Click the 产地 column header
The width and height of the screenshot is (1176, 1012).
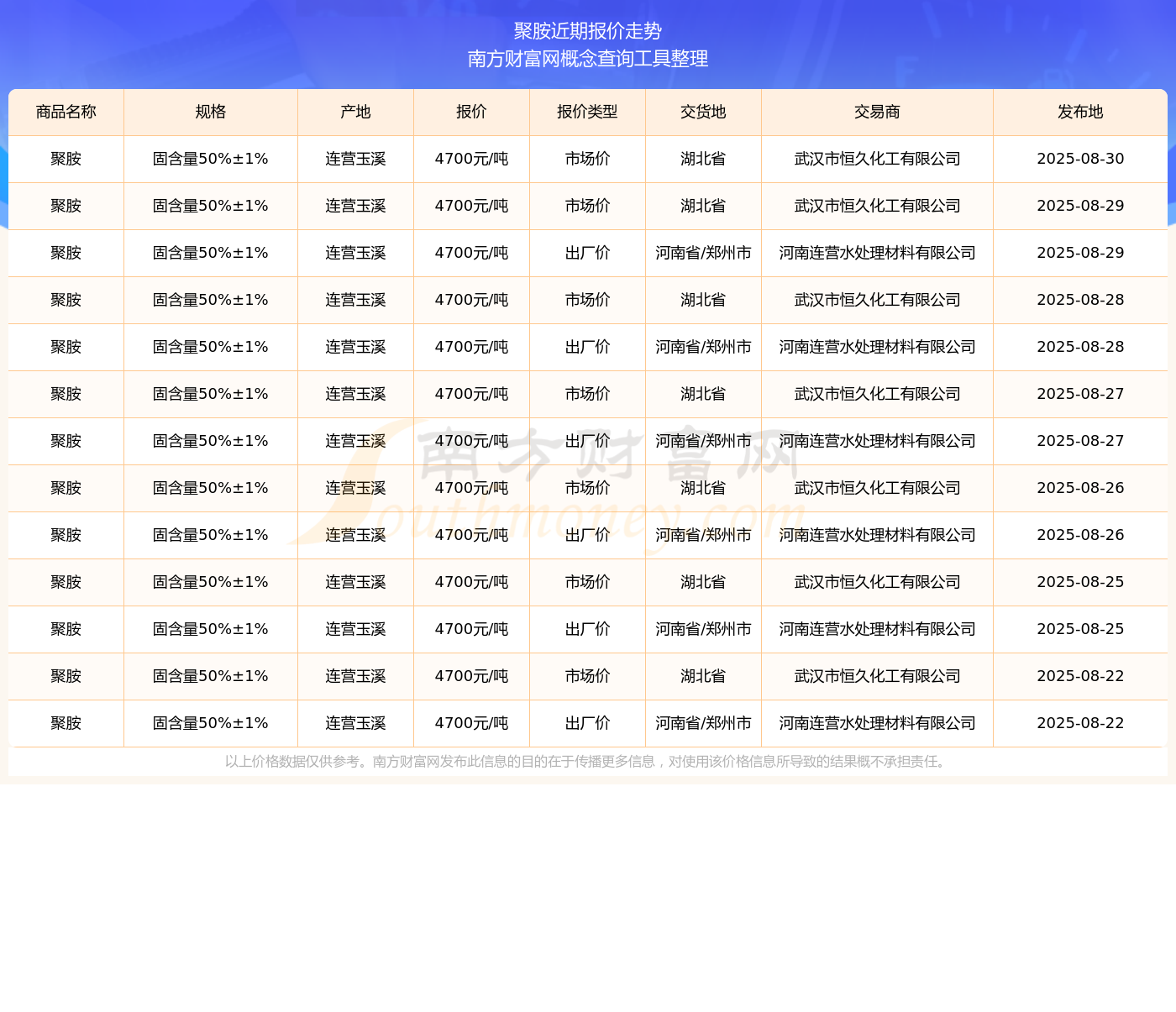pos(355,112)
